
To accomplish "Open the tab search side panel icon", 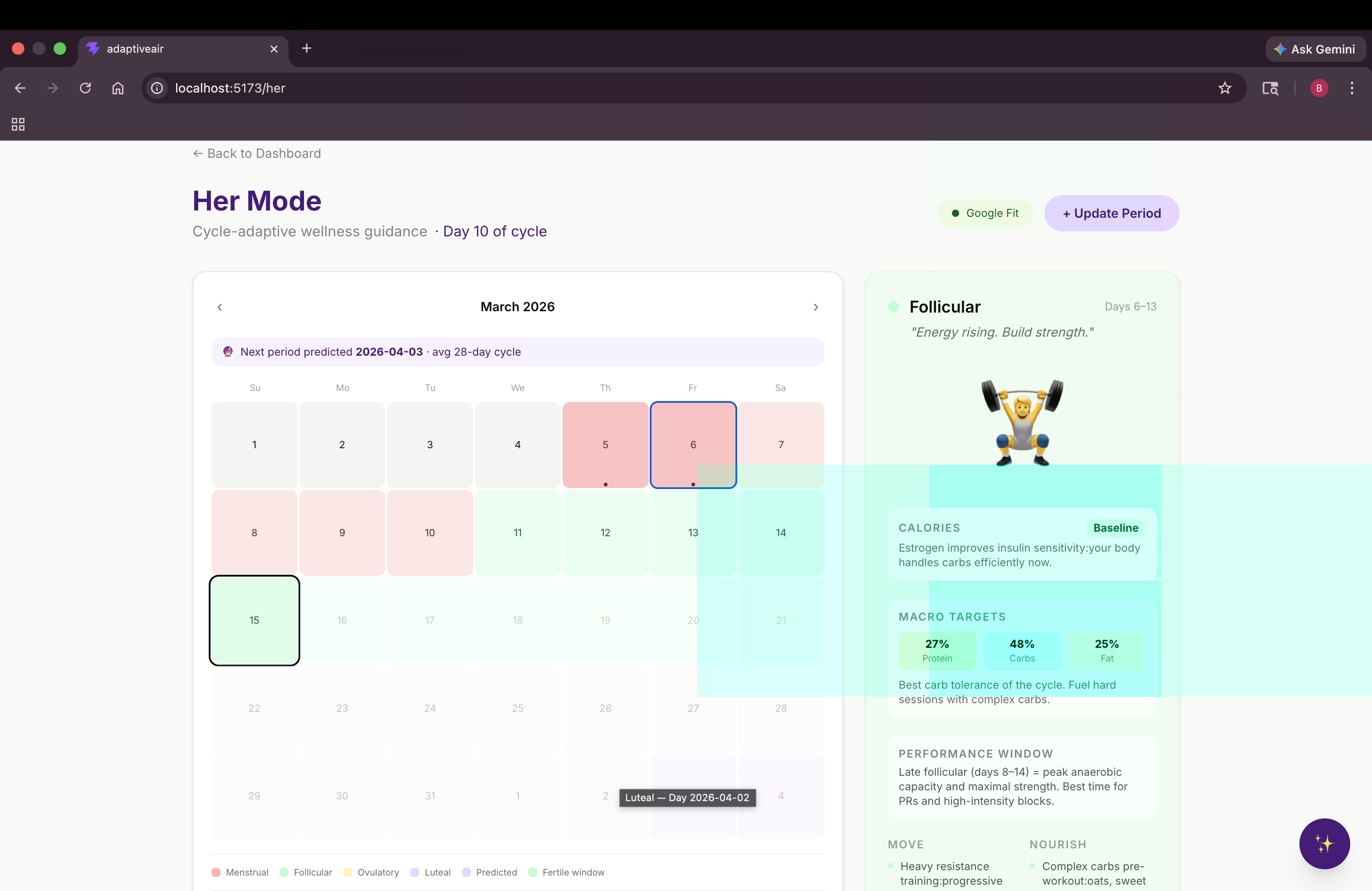I will 1270,88.
